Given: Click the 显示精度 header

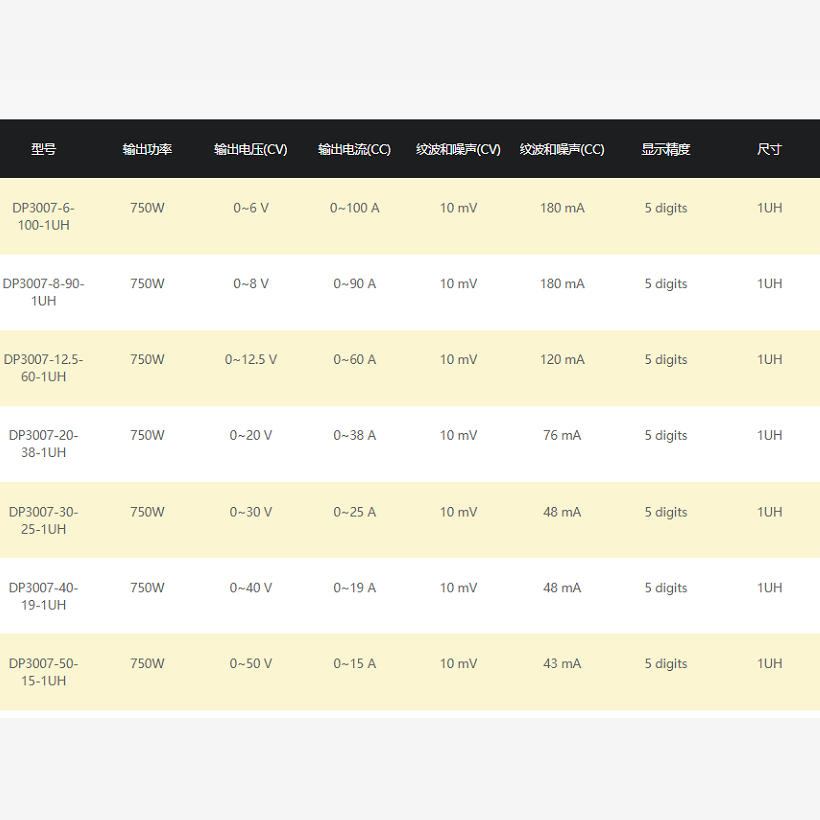Looking at the screenshot, I should click(x=666, y=149).
